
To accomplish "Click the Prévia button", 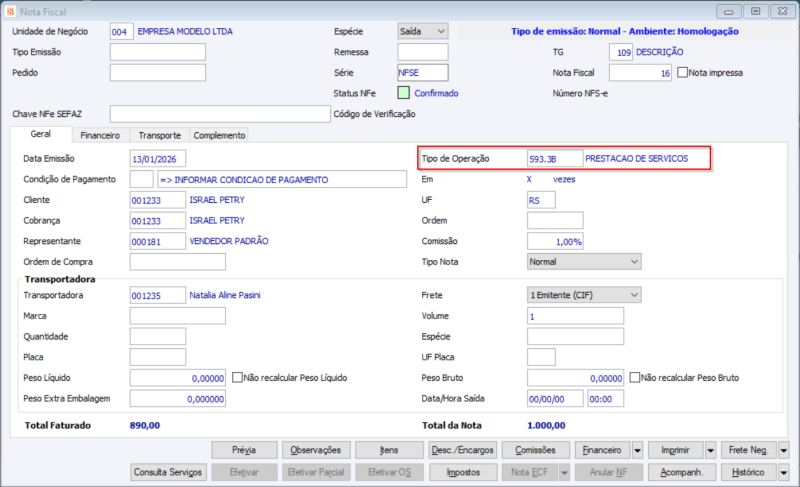I will click(244, 450).
